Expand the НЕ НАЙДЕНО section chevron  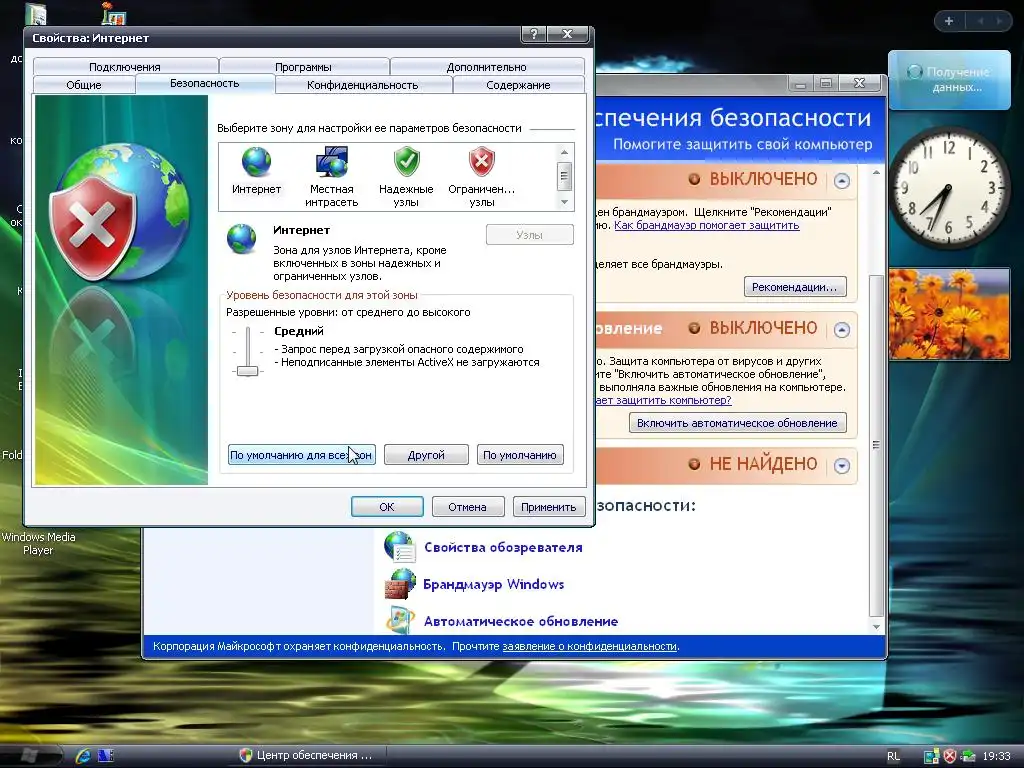tap(842, 466)
